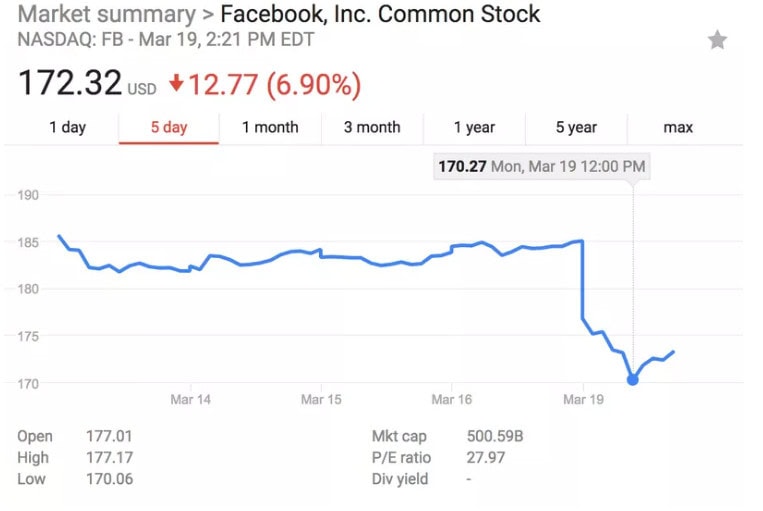
Task: Click the Mar 14 date on axis
Action: pyautogui.click(x=190, y=399)
